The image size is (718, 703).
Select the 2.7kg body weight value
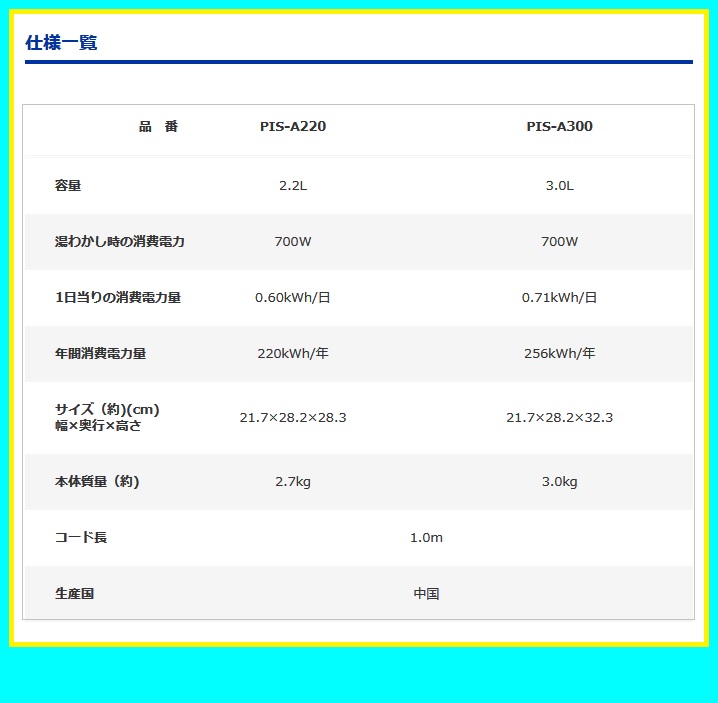[x=293, y=481]
